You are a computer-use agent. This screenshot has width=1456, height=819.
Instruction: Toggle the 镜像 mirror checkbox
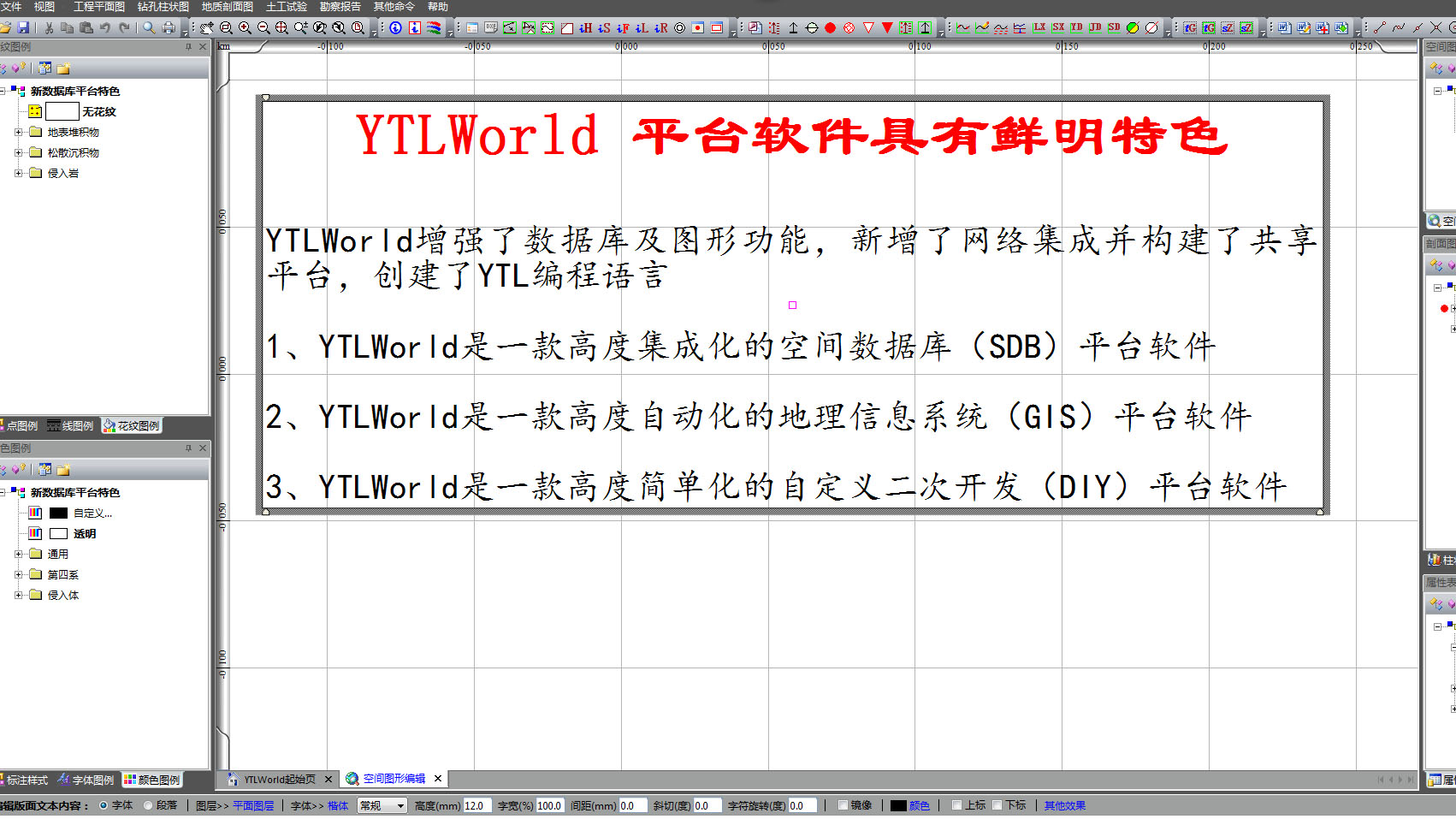pyautogui.click(x=843, y=805)
